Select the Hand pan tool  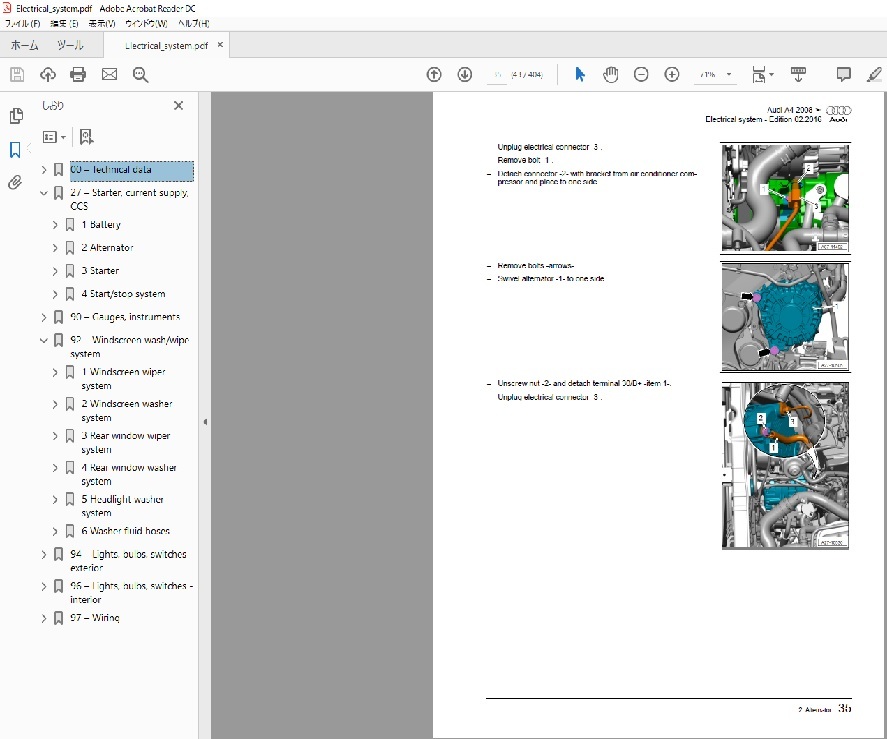(x=610, y=74)
